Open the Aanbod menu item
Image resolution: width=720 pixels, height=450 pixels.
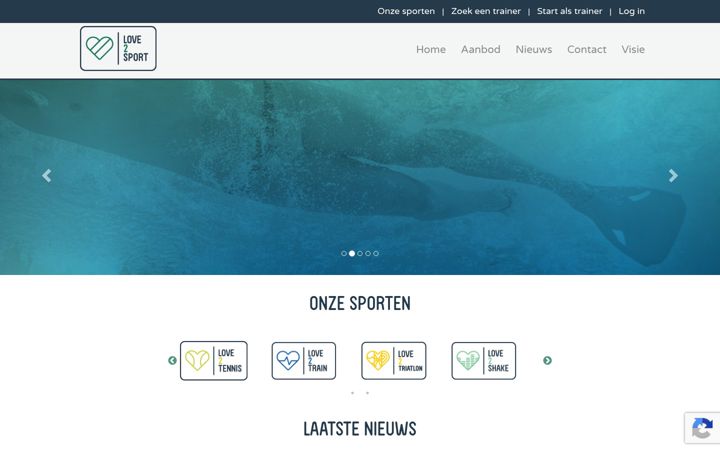(481, 50)
